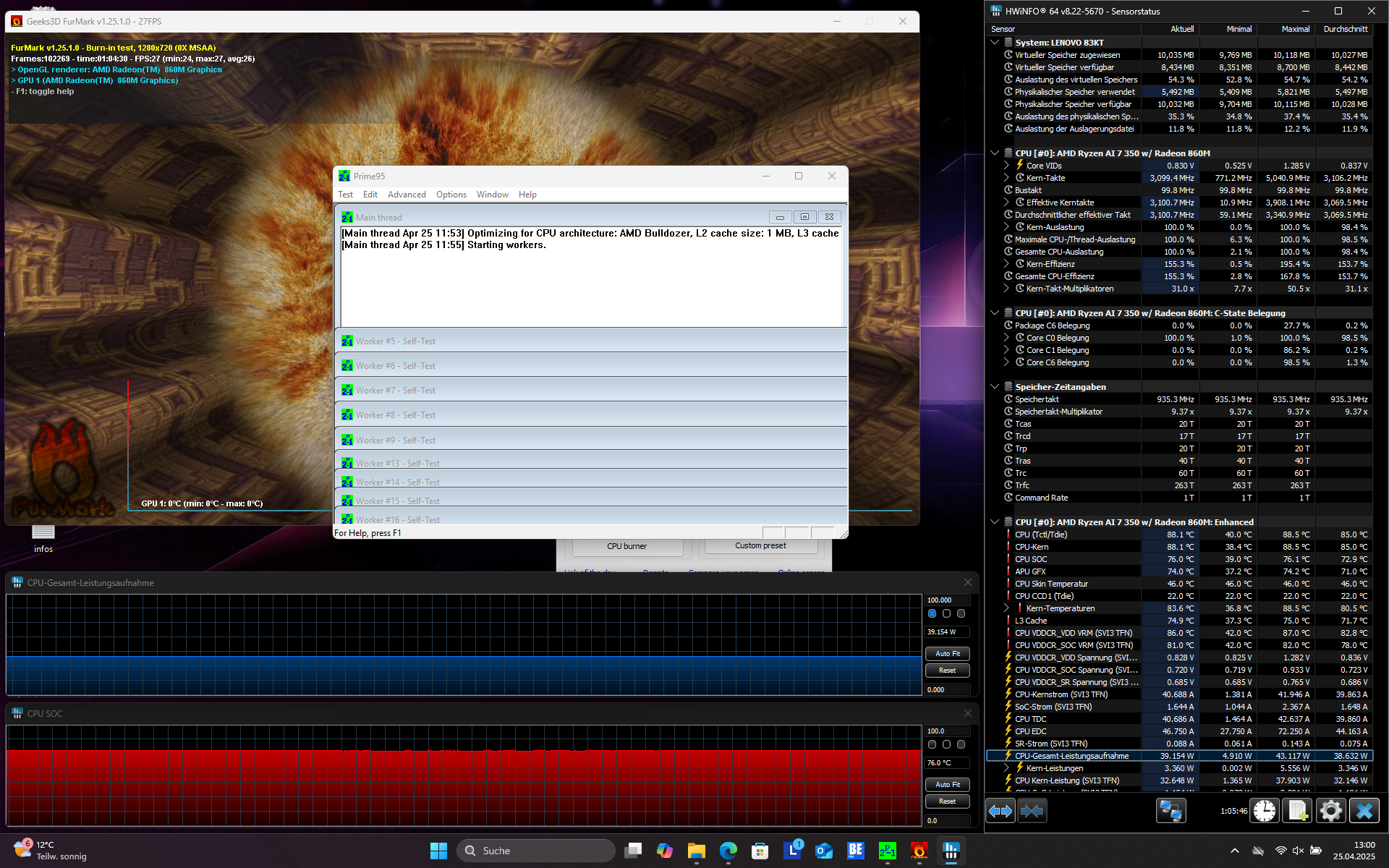This screenshot has width=1389, height=868.
Task: Click FurMark Custom preset button
Action: pyautogui.click(x=761, y=546)
